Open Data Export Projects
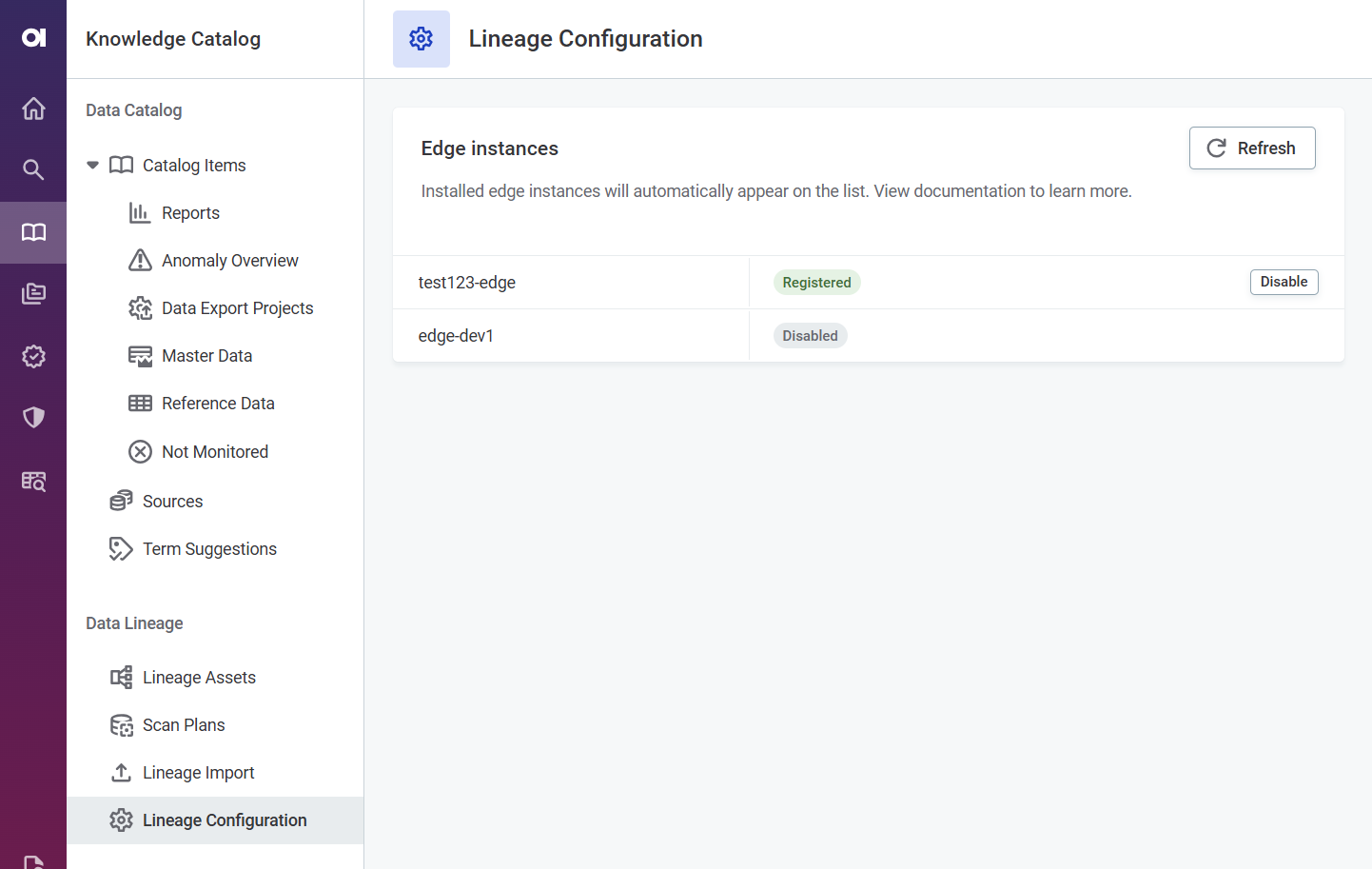The height and width of the screenshot is (869, 1372). tap(237, 308)
